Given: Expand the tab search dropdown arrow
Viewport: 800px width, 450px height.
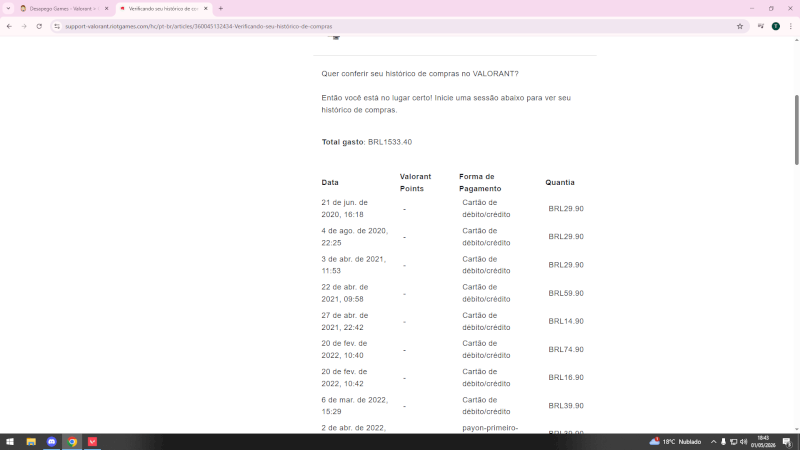Looking at the screenshot, I should click(8, 8).
